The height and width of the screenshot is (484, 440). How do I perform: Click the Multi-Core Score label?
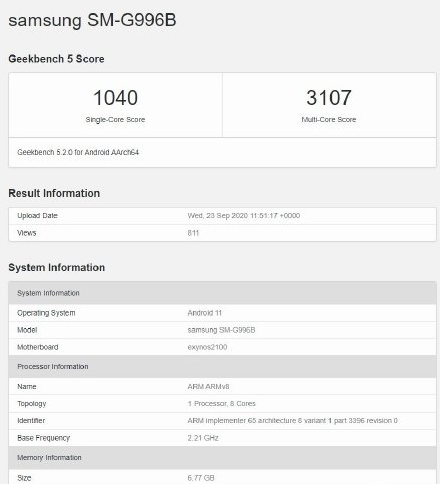pyautogui.click(x=329, y=120)
